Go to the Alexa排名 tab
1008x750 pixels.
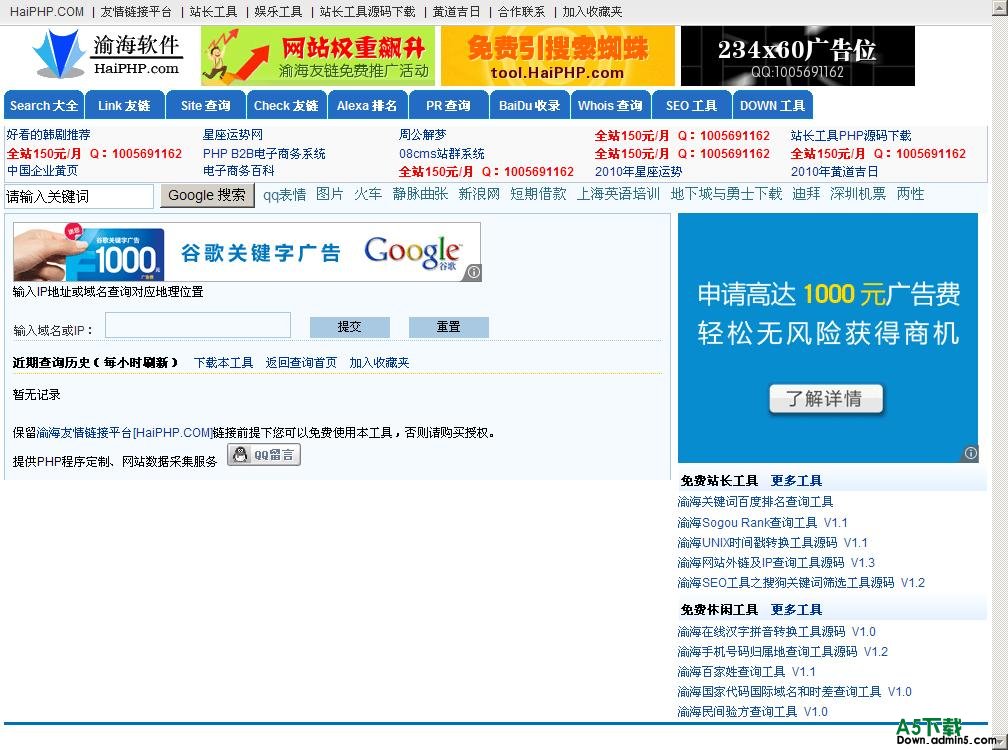tap(367, 105)
